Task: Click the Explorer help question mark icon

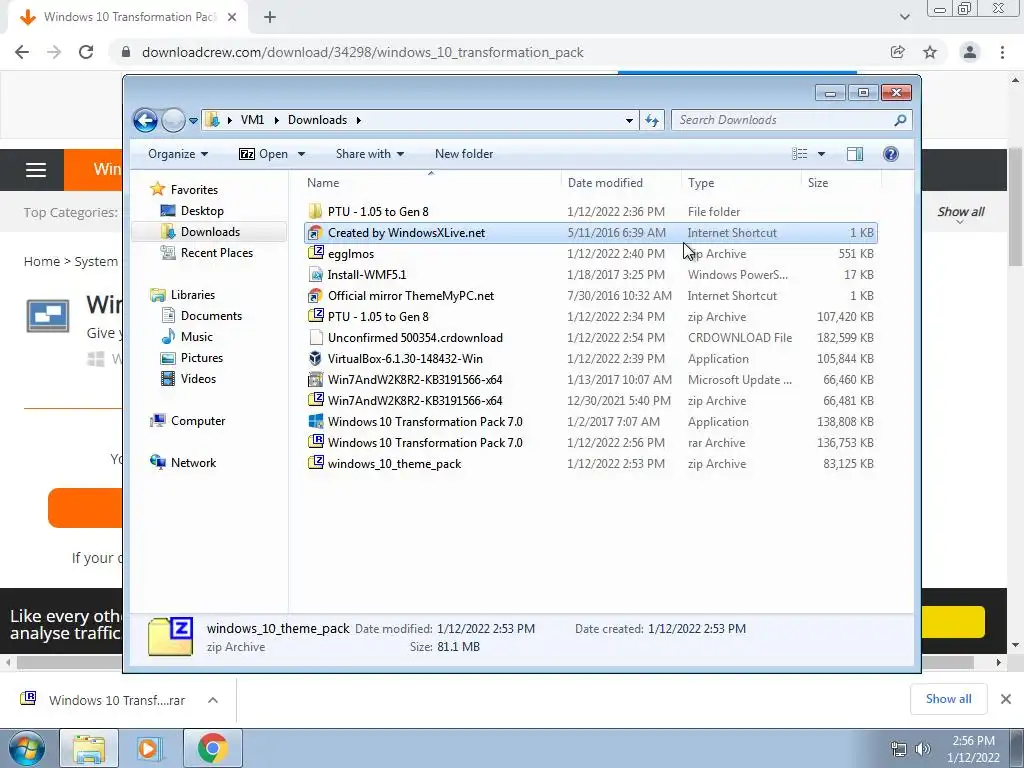Action: pos(891,154)
